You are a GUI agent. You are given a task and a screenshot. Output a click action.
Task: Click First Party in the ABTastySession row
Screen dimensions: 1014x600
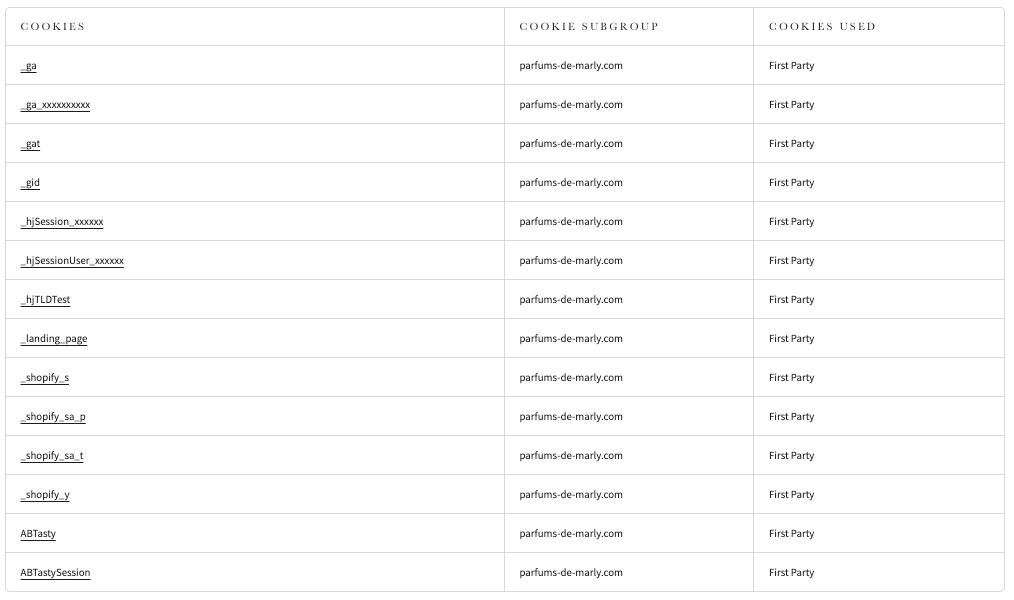(x=791, y=573)
